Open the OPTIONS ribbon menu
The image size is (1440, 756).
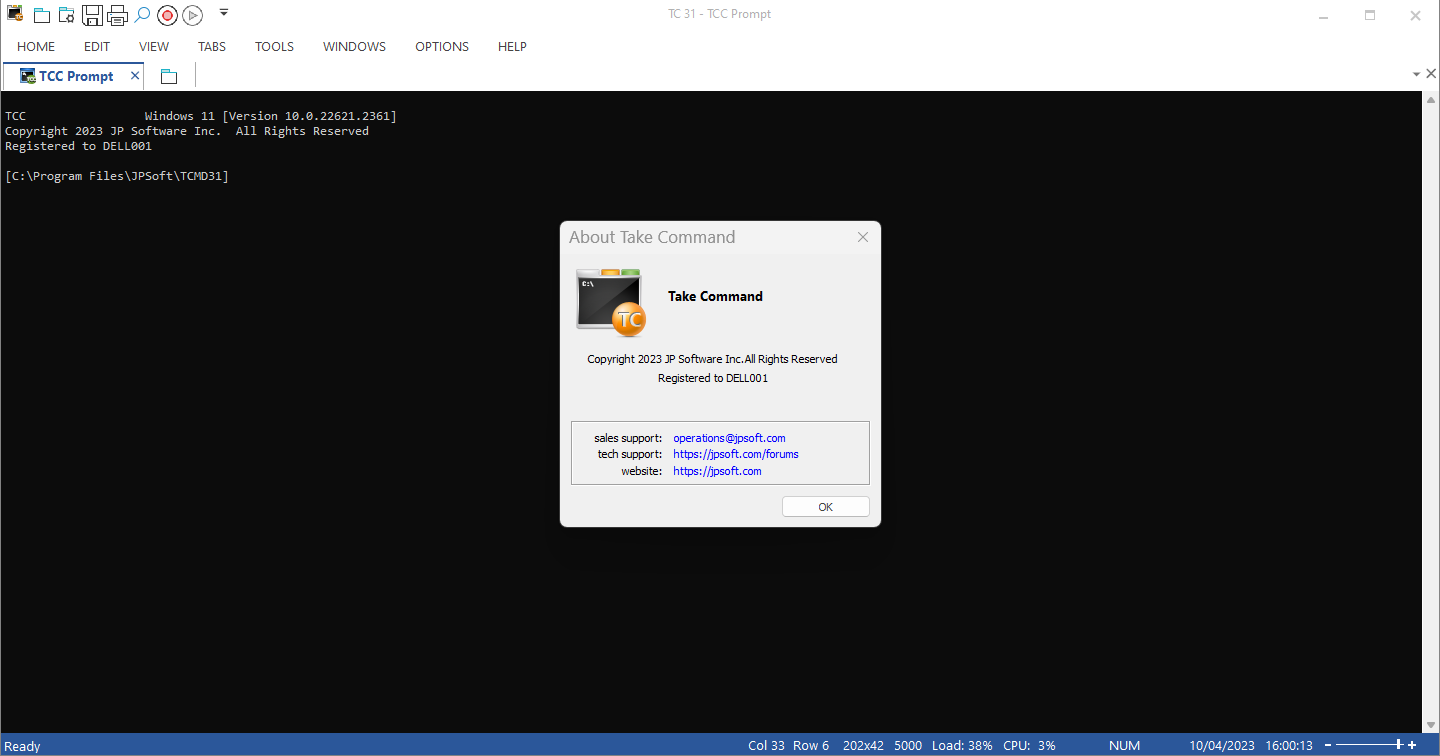click(442, 46)
